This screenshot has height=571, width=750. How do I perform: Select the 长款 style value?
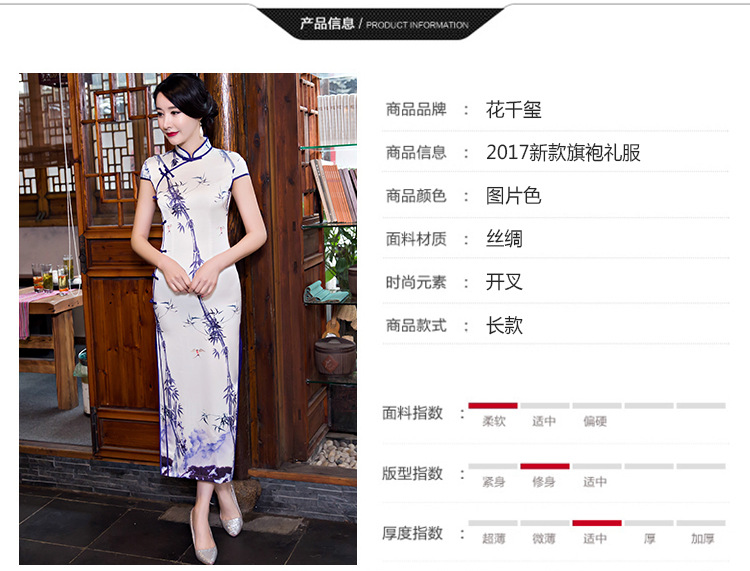coord(504,326)
